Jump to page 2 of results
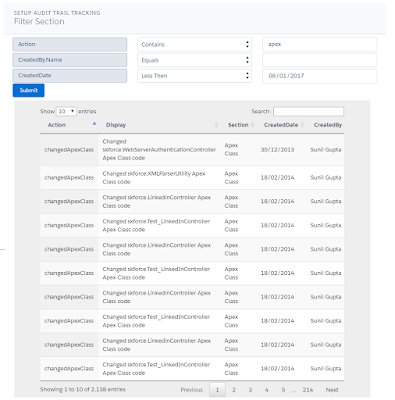This screenshot has height=400, width=395. pyautogui.click(x=234, y=389)
